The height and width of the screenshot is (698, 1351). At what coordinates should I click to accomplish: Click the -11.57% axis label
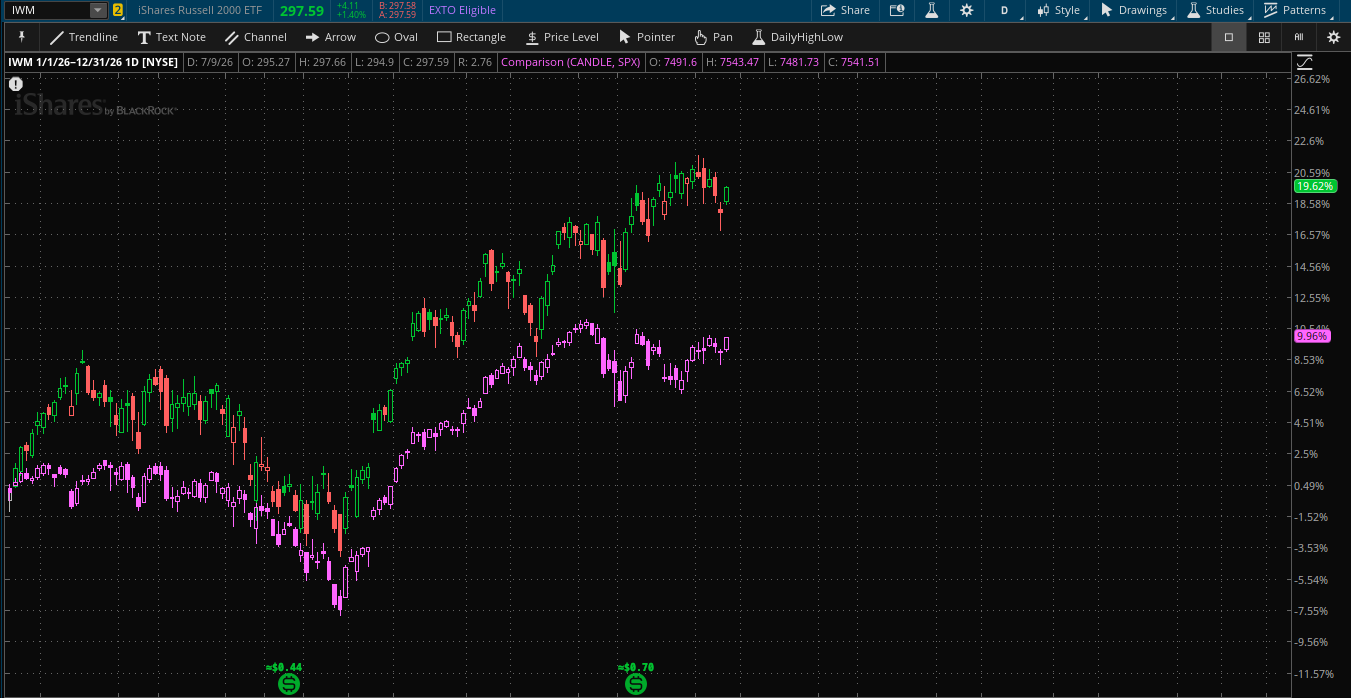[x=1313, y=674]
